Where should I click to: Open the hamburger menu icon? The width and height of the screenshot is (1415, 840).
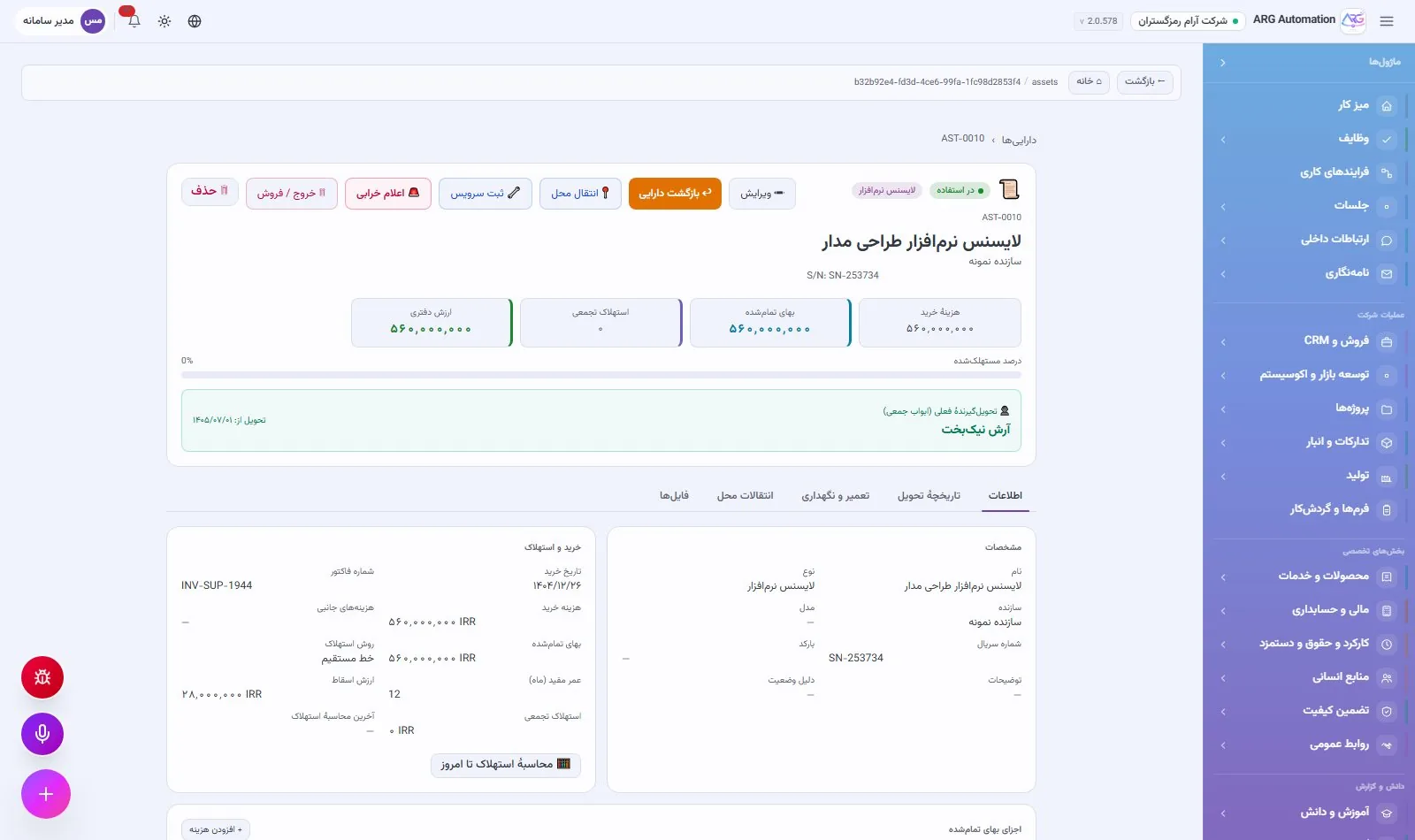pyautogui.click(x=1386, y=20)
